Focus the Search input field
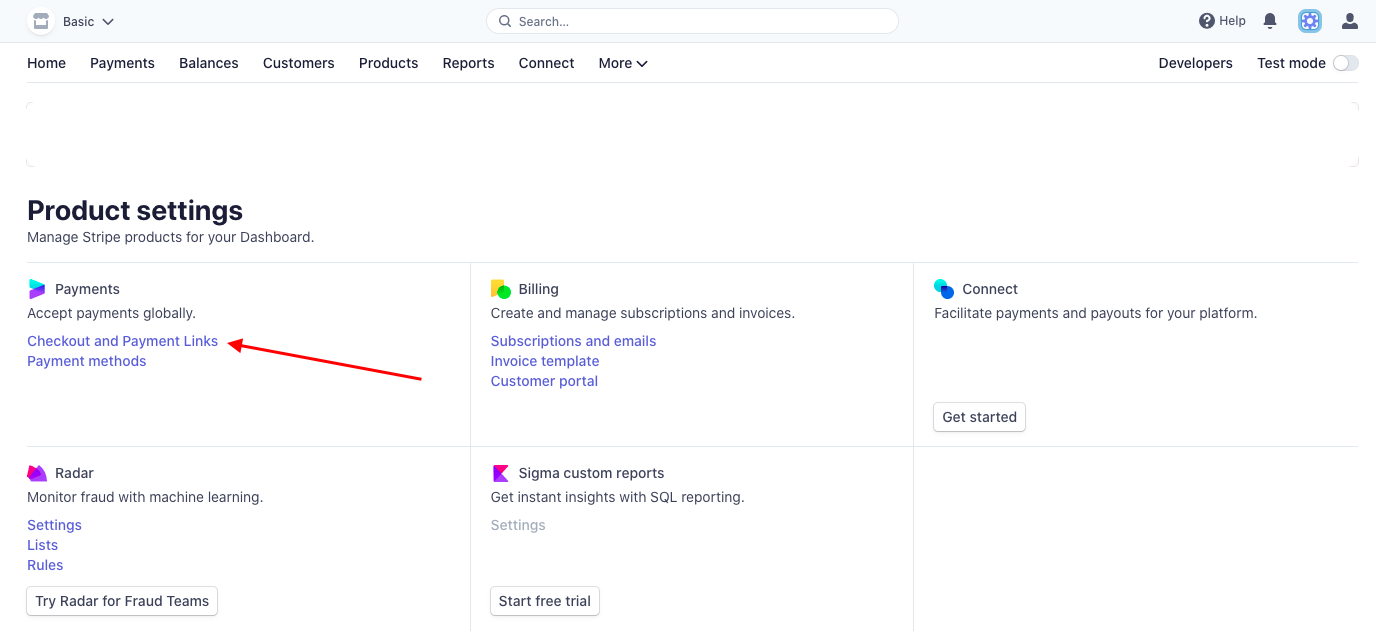The image size is (1376, 634). (700, 21)
